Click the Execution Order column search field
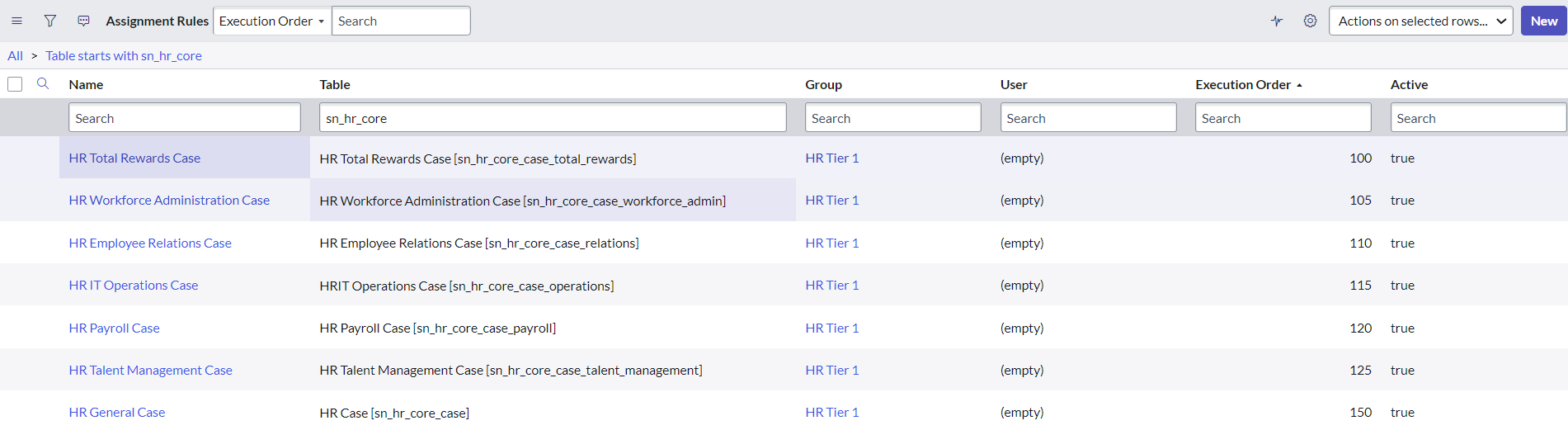The image size is (1568, 430). (x=1283, y=117)
